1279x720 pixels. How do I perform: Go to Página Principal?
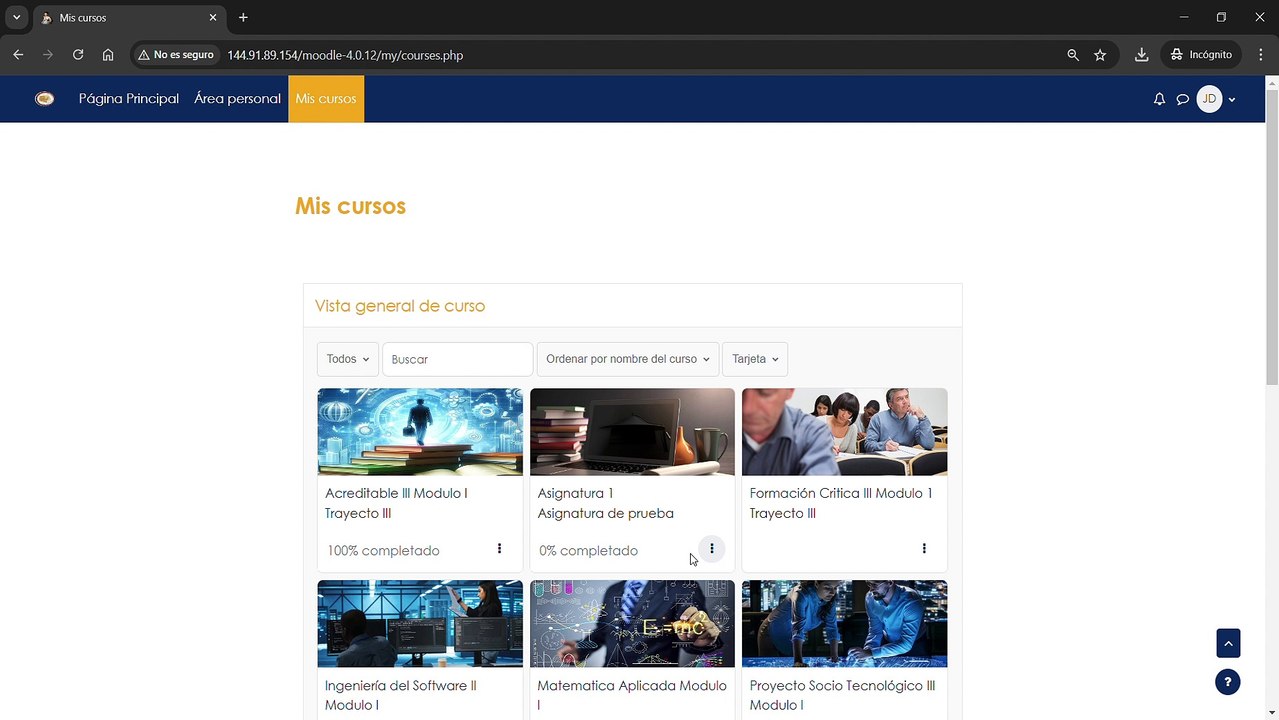129,99
